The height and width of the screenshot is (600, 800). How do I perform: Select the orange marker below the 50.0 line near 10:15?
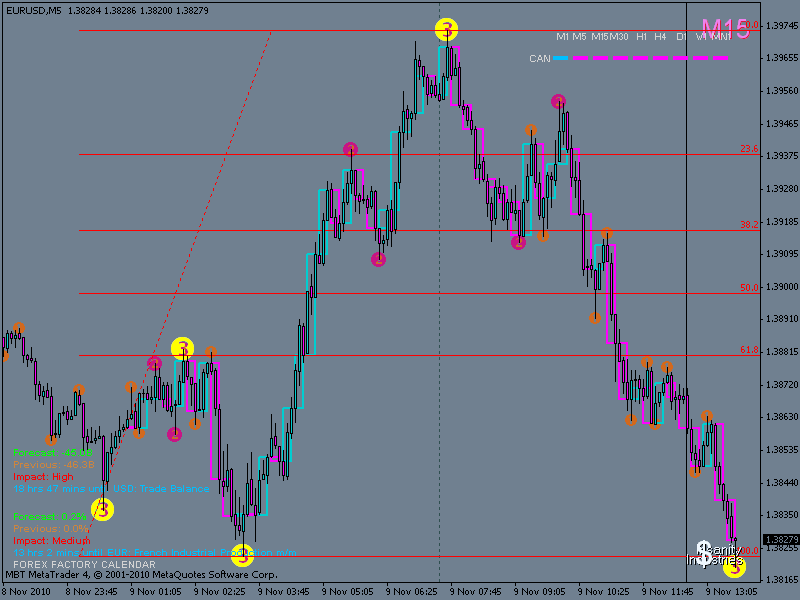595,318
